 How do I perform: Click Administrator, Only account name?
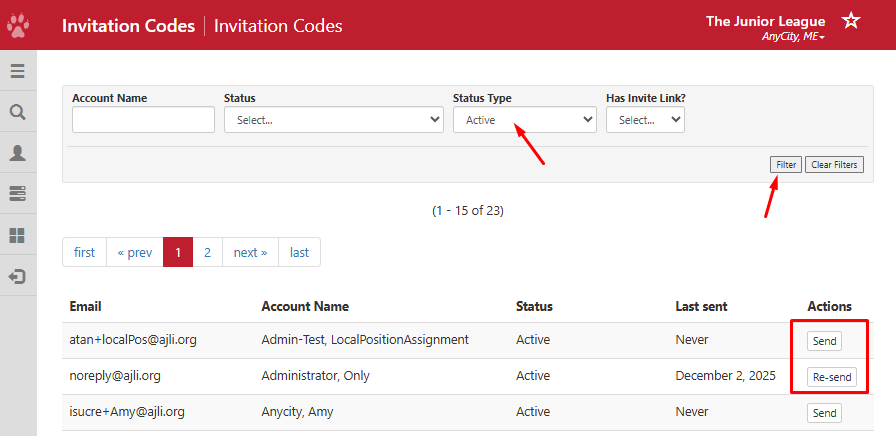(315, 376)
